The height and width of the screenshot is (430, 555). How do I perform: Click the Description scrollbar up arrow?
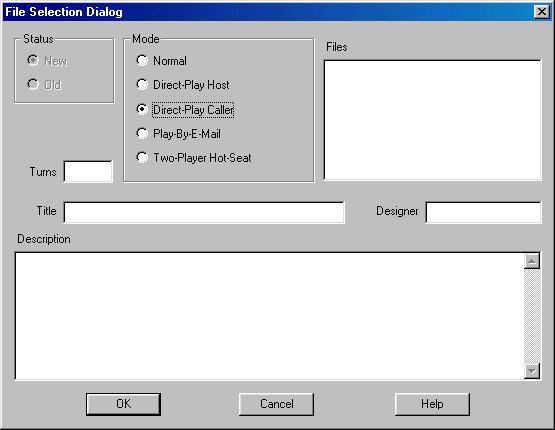(532, 261)
